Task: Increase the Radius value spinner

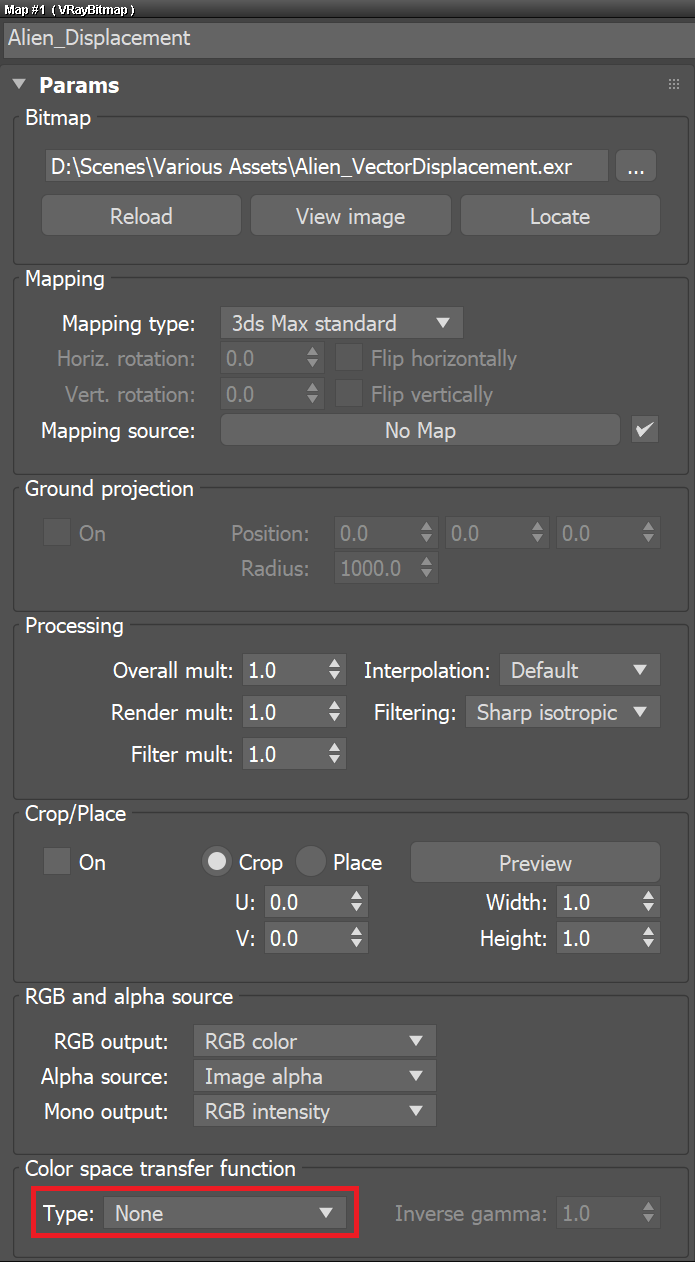Action: tap(429, 562)
